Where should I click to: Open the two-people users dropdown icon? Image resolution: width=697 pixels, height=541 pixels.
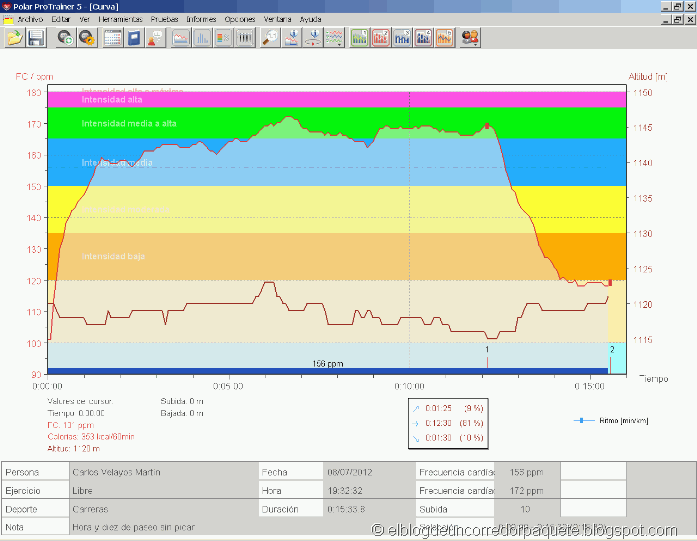[x=470, y=38]
